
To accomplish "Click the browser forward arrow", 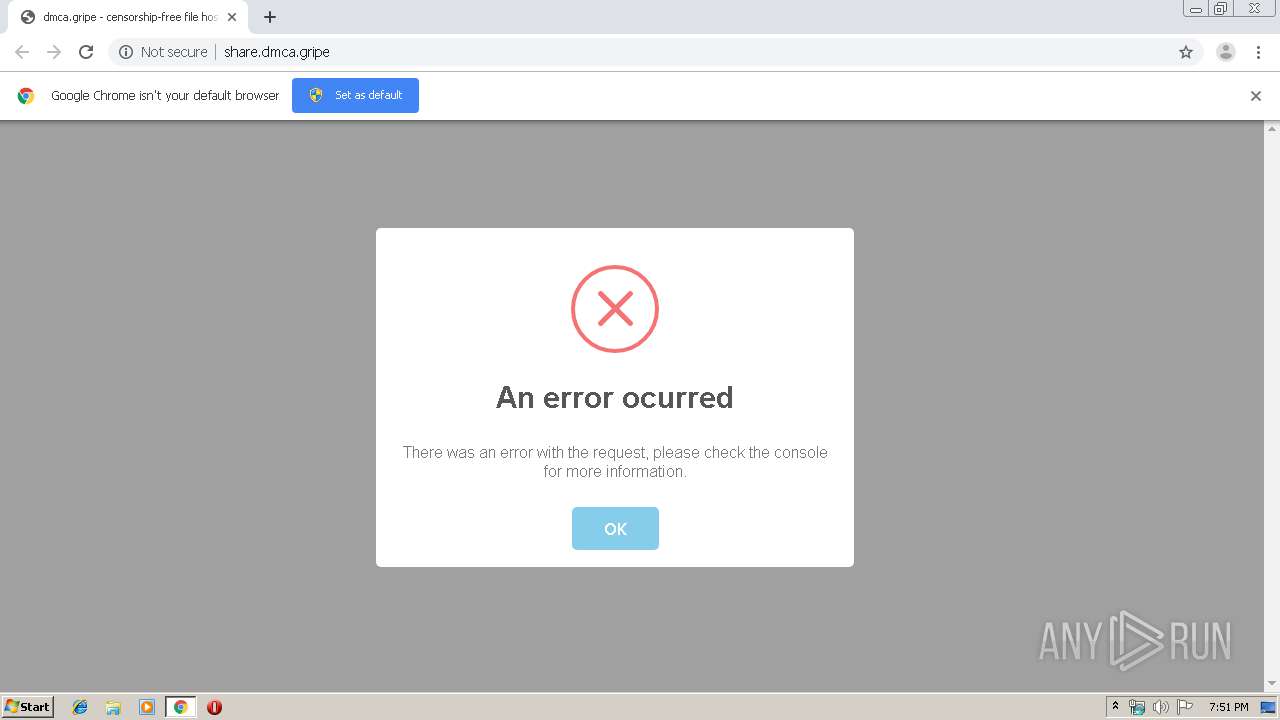I will 54,52.
